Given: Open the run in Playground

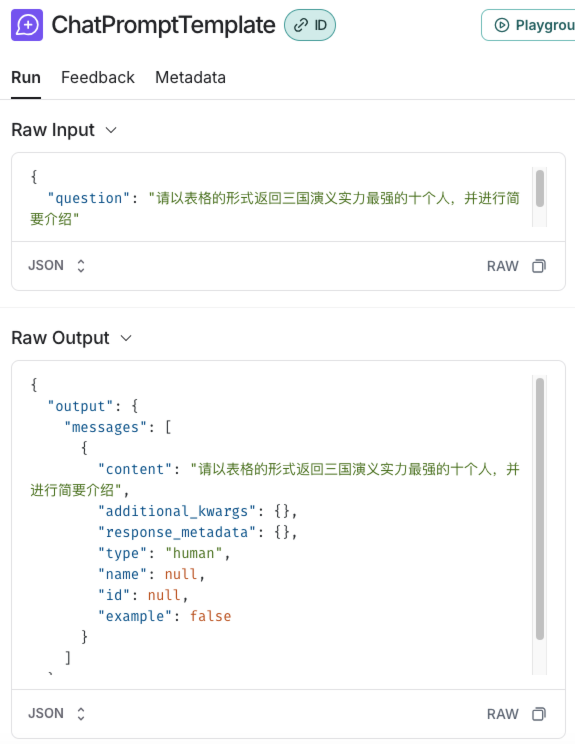Looking at the screenshot, I should click(529, 25).
